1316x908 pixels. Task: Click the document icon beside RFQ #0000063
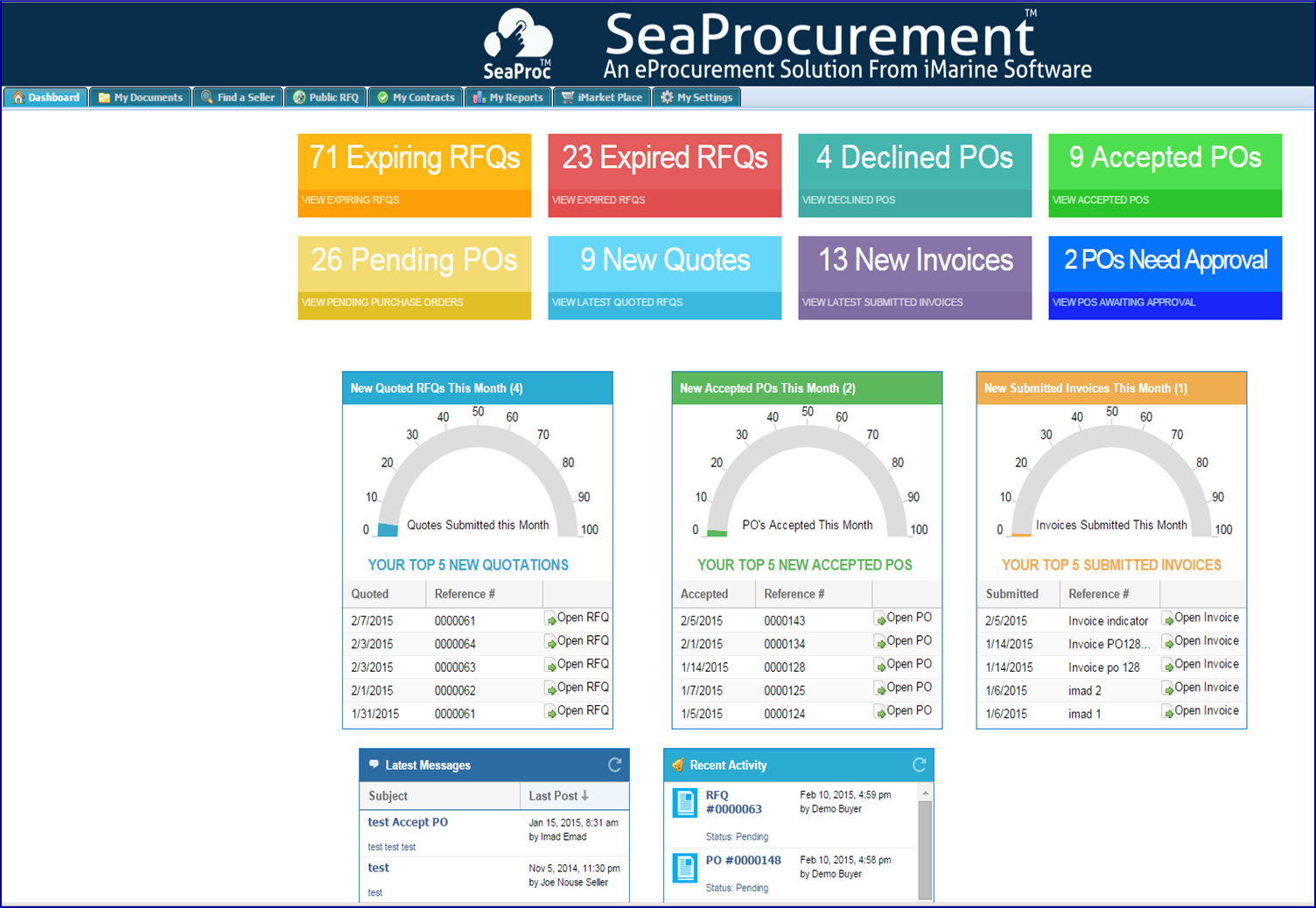(684, 803)
